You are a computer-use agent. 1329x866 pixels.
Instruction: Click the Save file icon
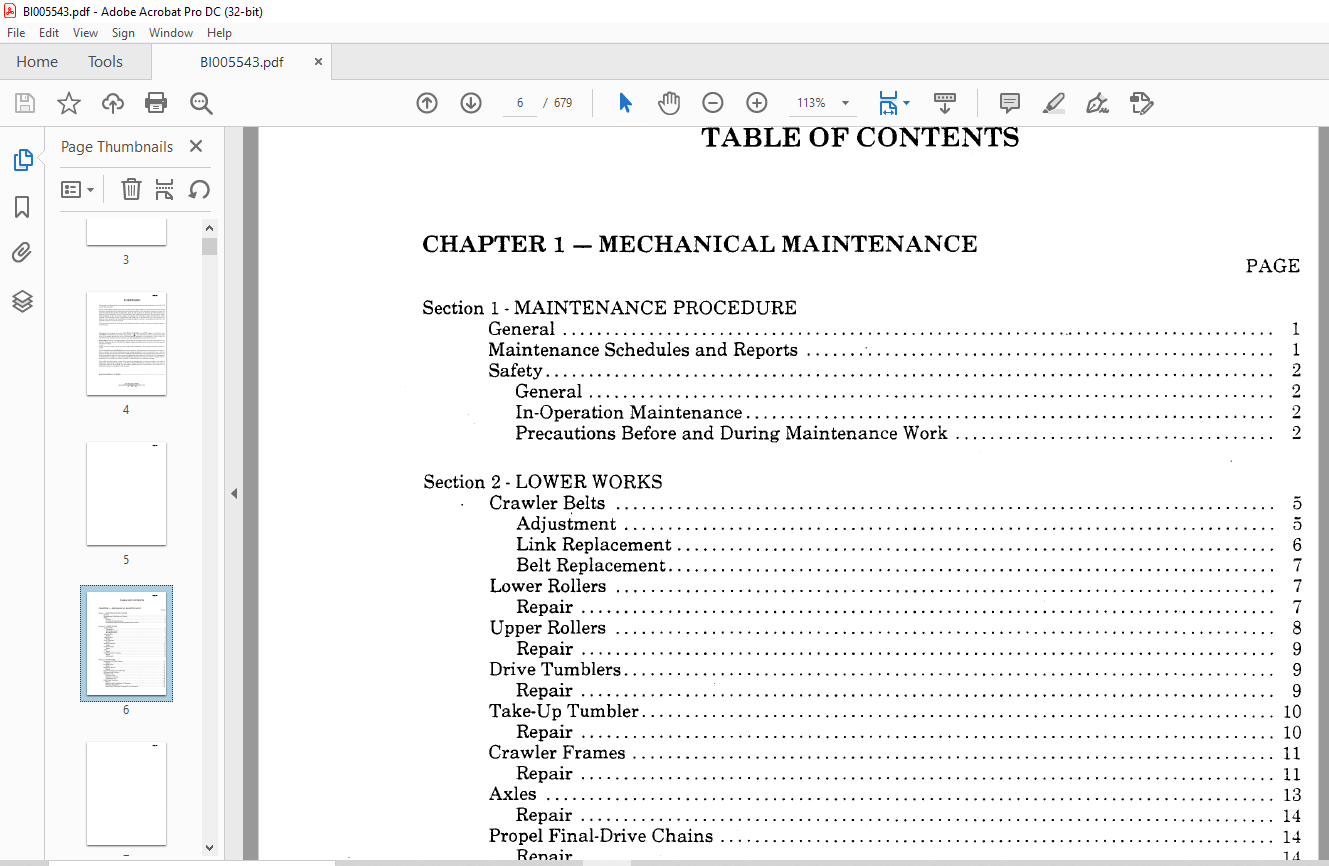click(25, 103)
